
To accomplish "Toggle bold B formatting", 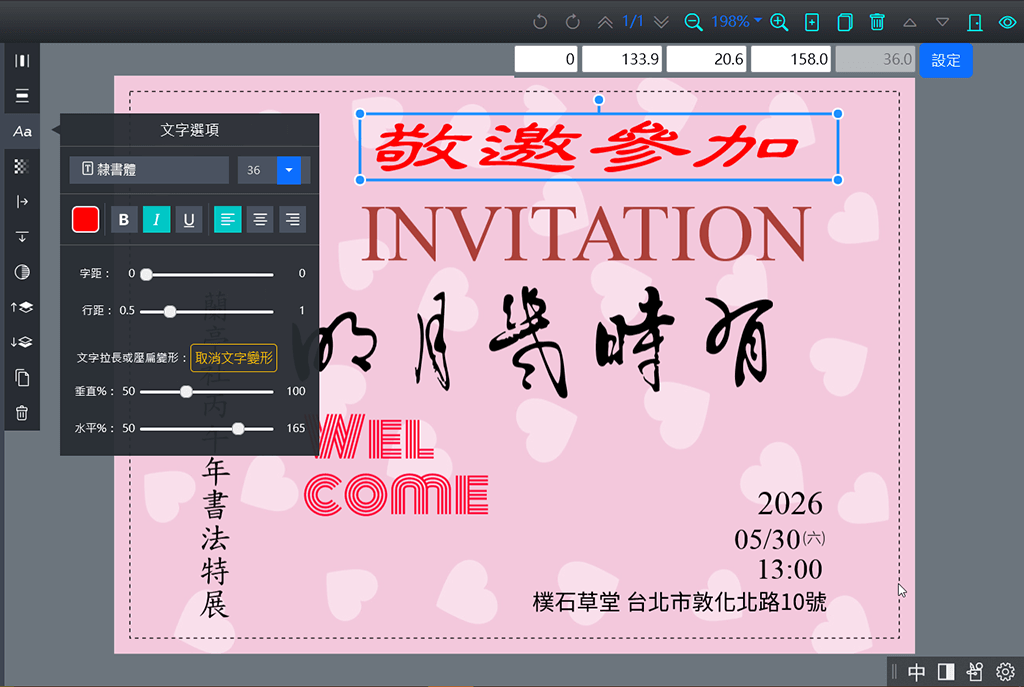I will pyautogui.click(x=124, y=219).
